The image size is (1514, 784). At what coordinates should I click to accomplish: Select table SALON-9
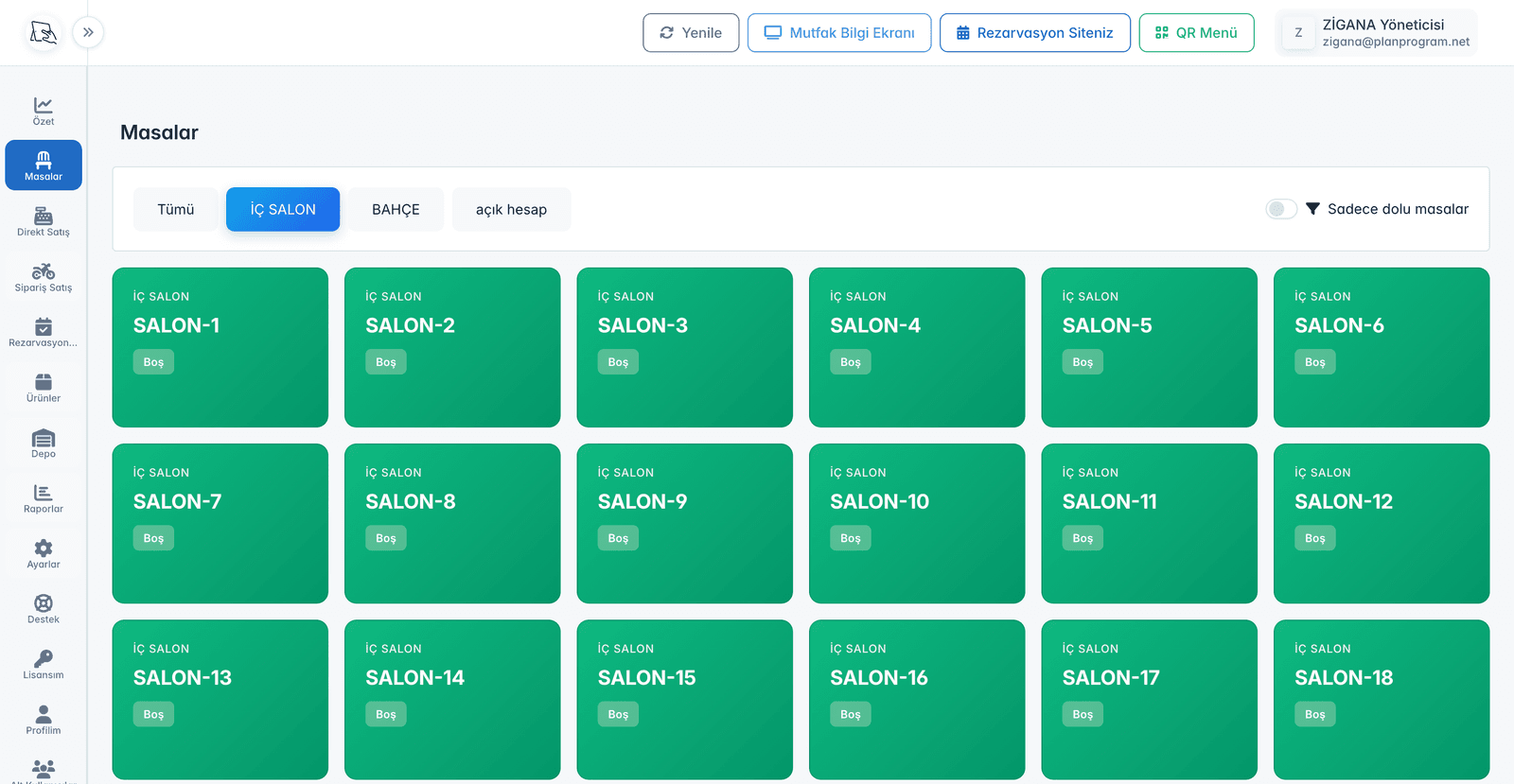tap(685, 524)
